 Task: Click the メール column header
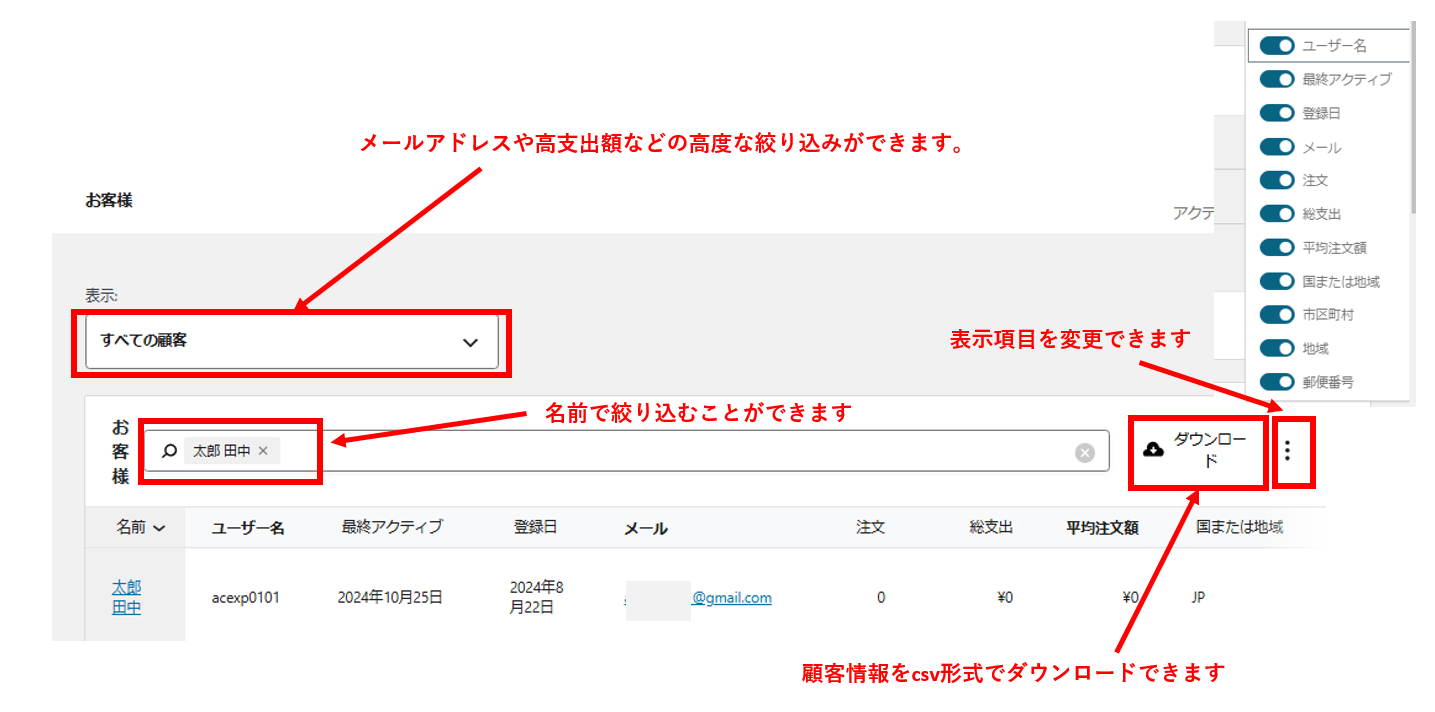pyautogui.click(x=645, y=529)
